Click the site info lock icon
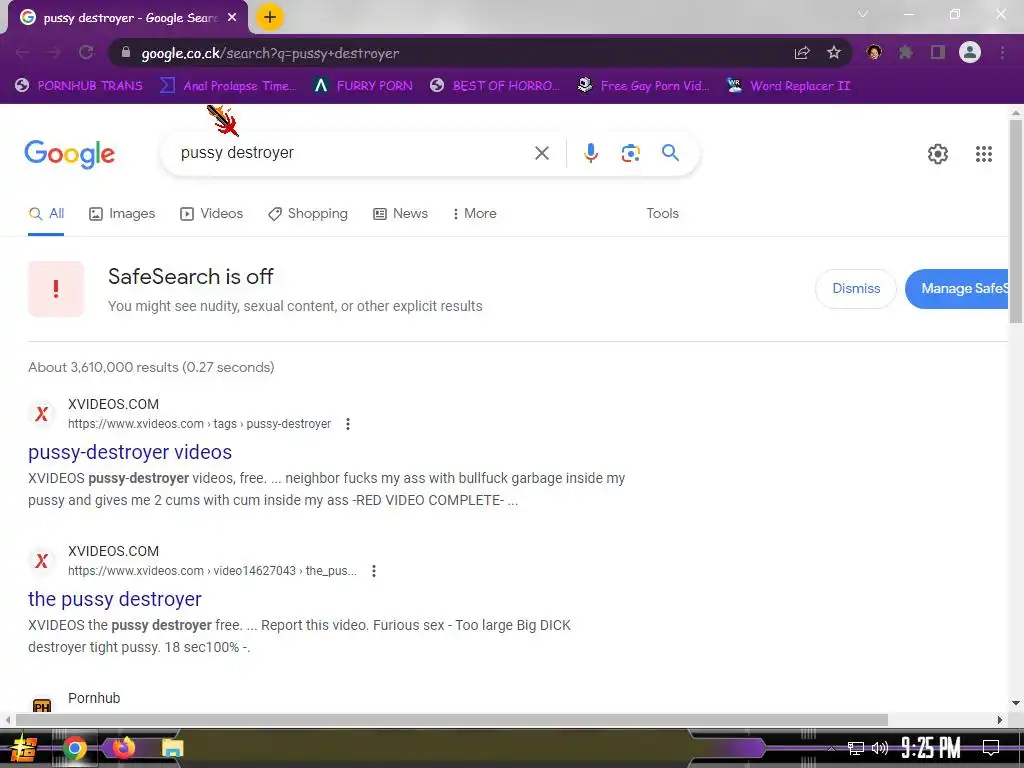 (126, 52)
